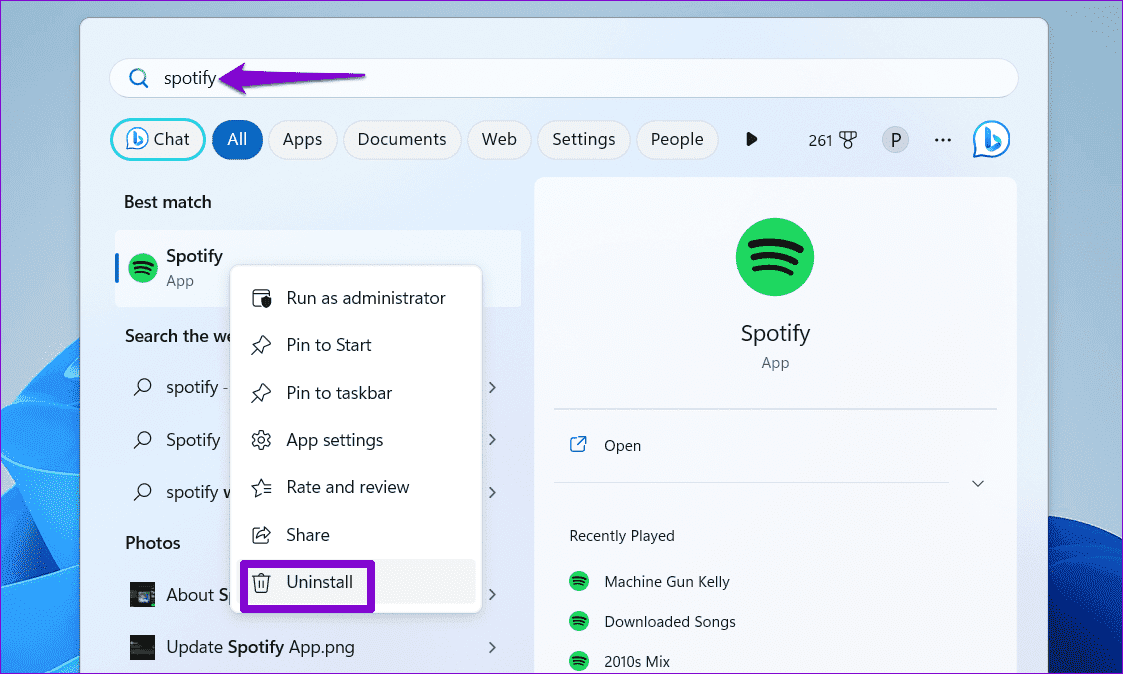
Task: Expand the About Spotify photo result chevron
Action: [x=492, y=594]
